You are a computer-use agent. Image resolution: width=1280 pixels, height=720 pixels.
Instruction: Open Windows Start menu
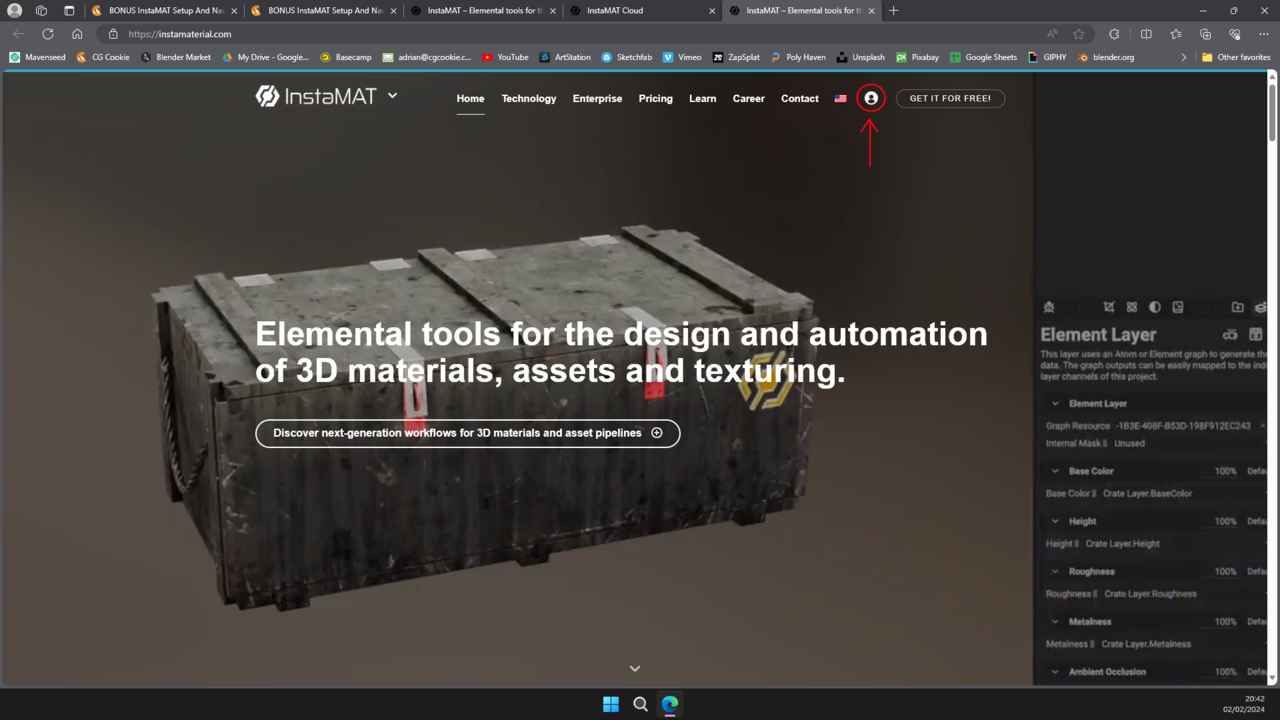(610, 704)
